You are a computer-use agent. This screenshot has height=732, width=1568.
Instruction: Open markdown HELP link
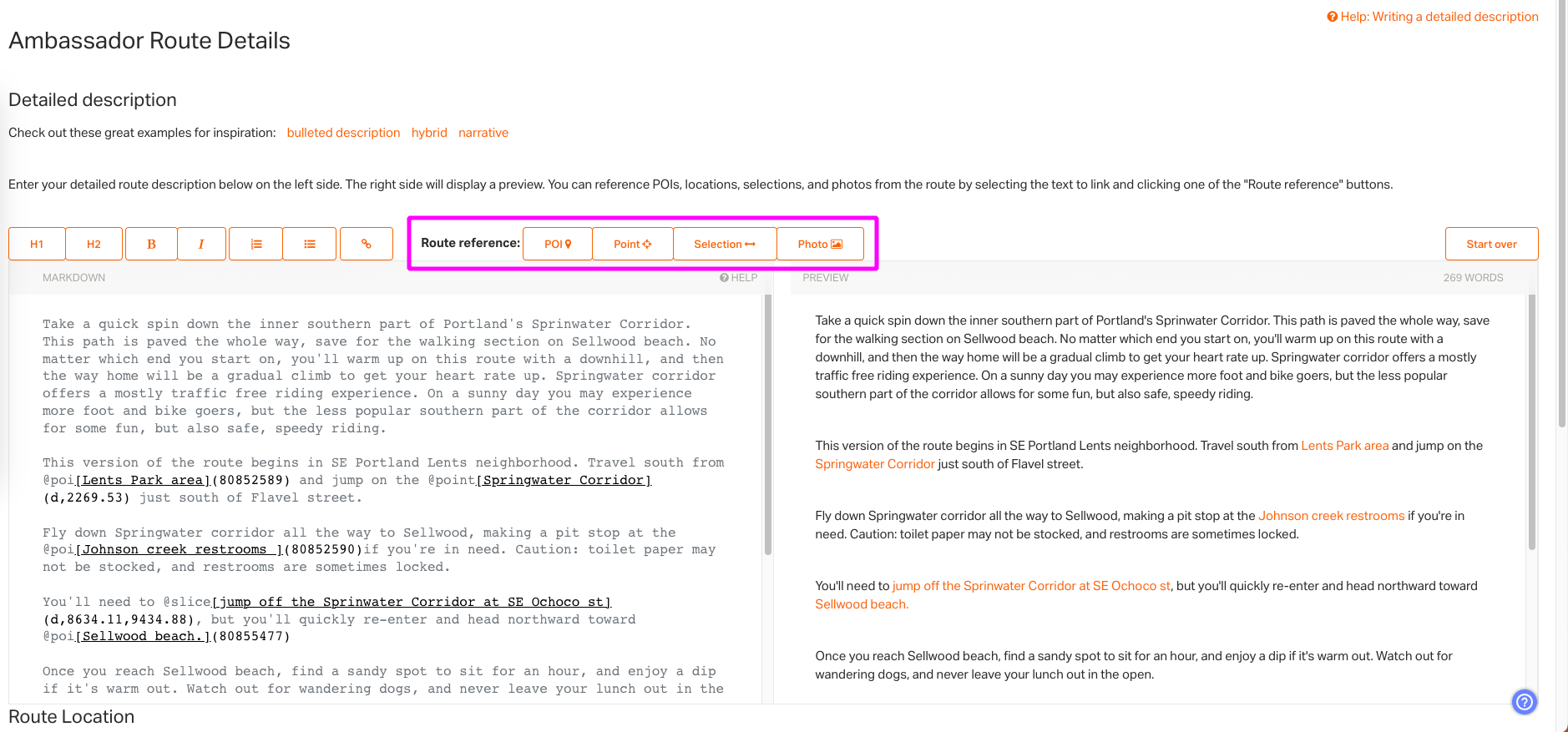coord(739,278)
